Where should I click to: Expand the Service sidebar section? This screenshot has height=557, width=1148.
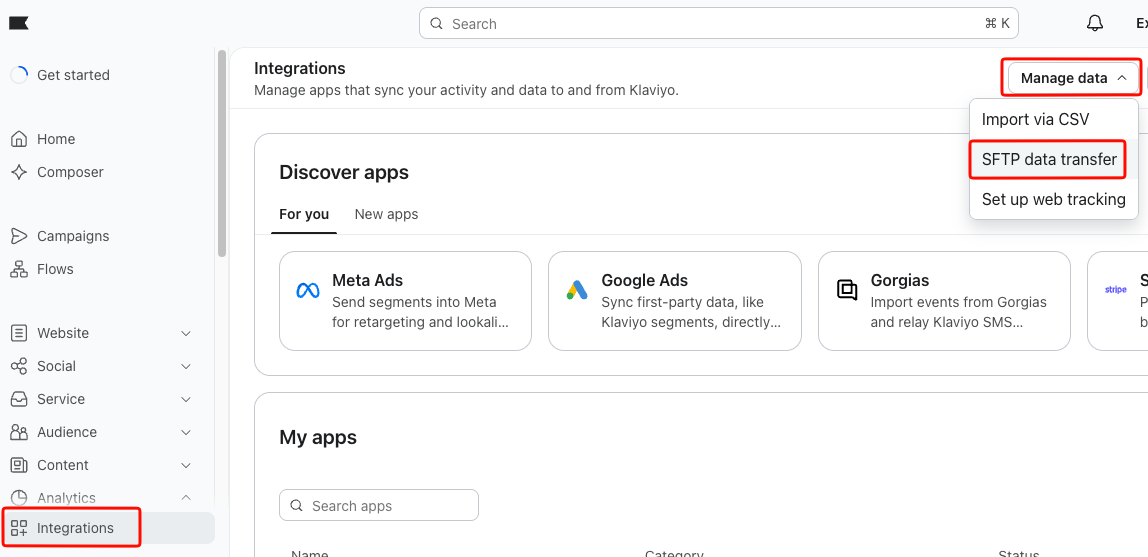point(186,399)
